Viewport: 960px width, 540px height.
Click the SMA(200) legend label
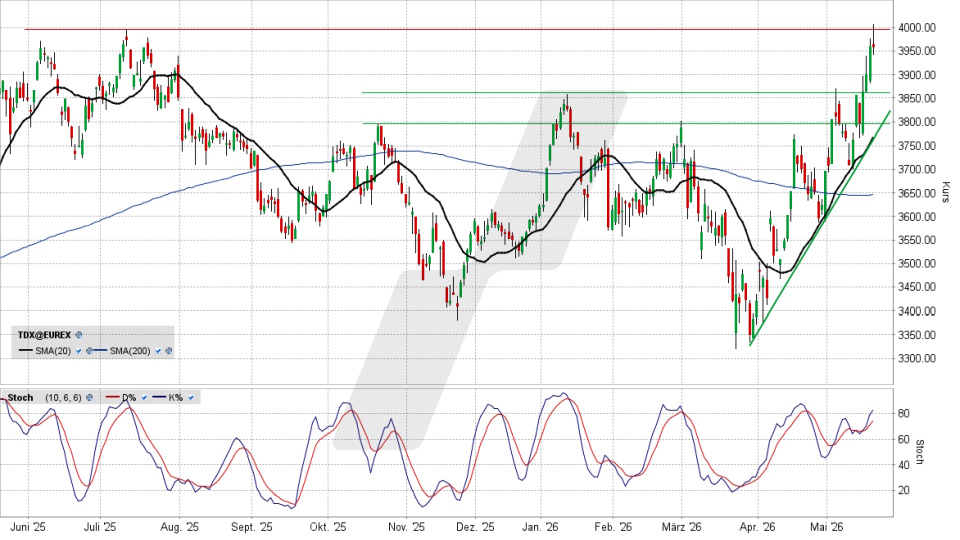coord(130,351)
